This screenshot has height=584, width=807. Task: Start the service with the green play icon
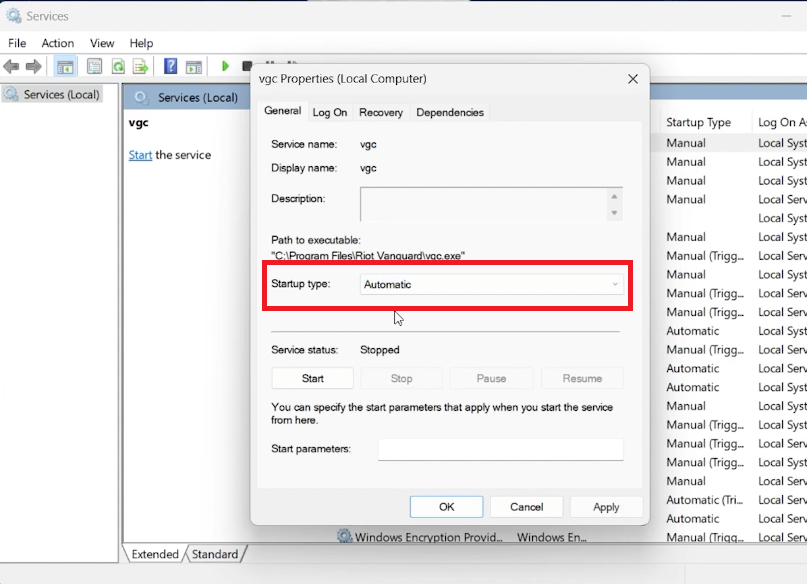tap(226, 66)
